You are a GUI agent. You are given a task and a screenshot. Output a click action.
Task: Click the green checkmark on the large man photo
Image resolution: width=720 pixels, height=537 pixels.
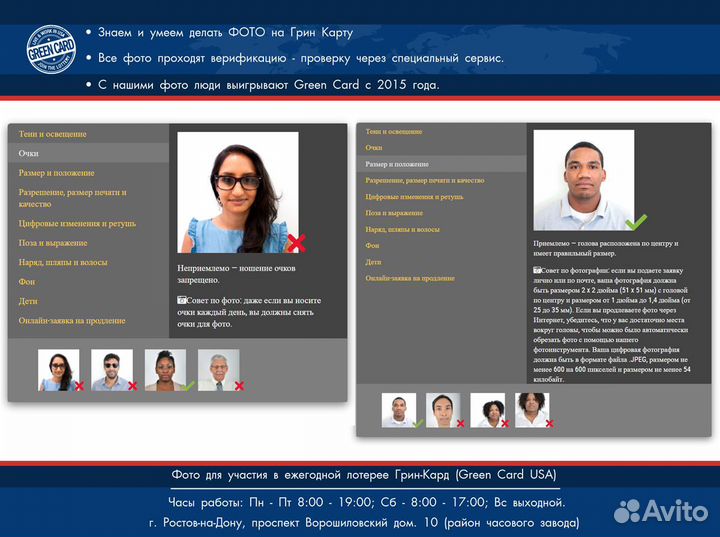(x=636, y=222)
